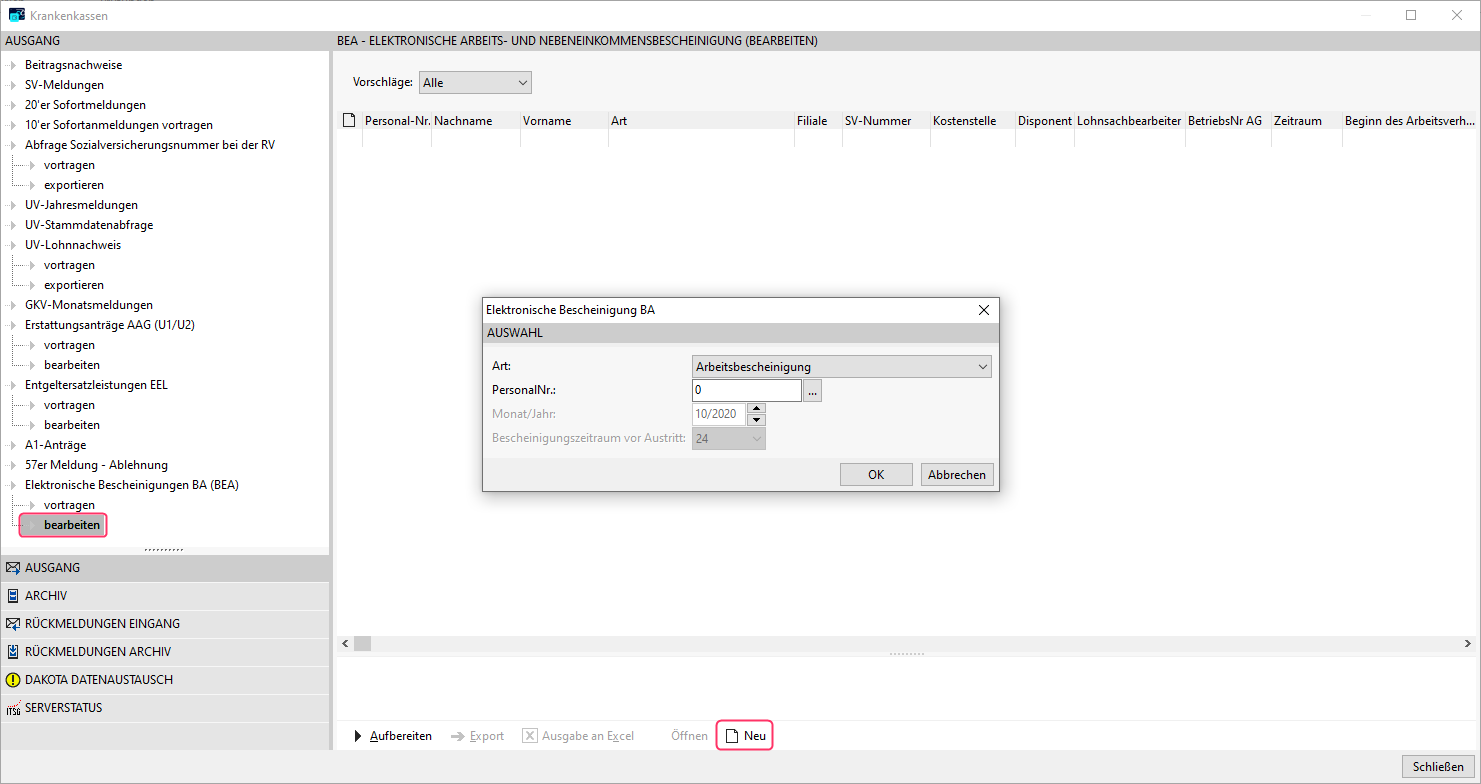Click the Öffnen button

click(x=689, y=736)
